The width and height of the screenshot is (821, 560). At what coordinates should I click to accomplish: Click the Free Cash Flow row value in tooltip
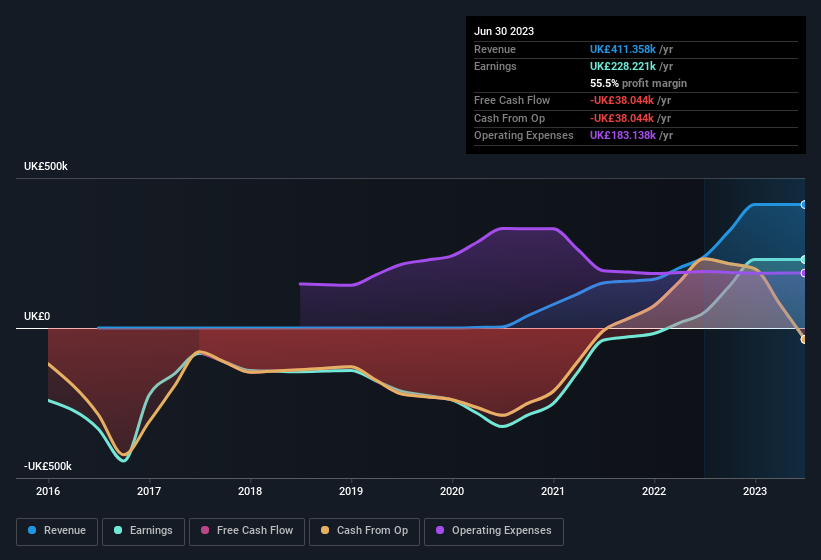pyautogui.click(x=622, y=100)
